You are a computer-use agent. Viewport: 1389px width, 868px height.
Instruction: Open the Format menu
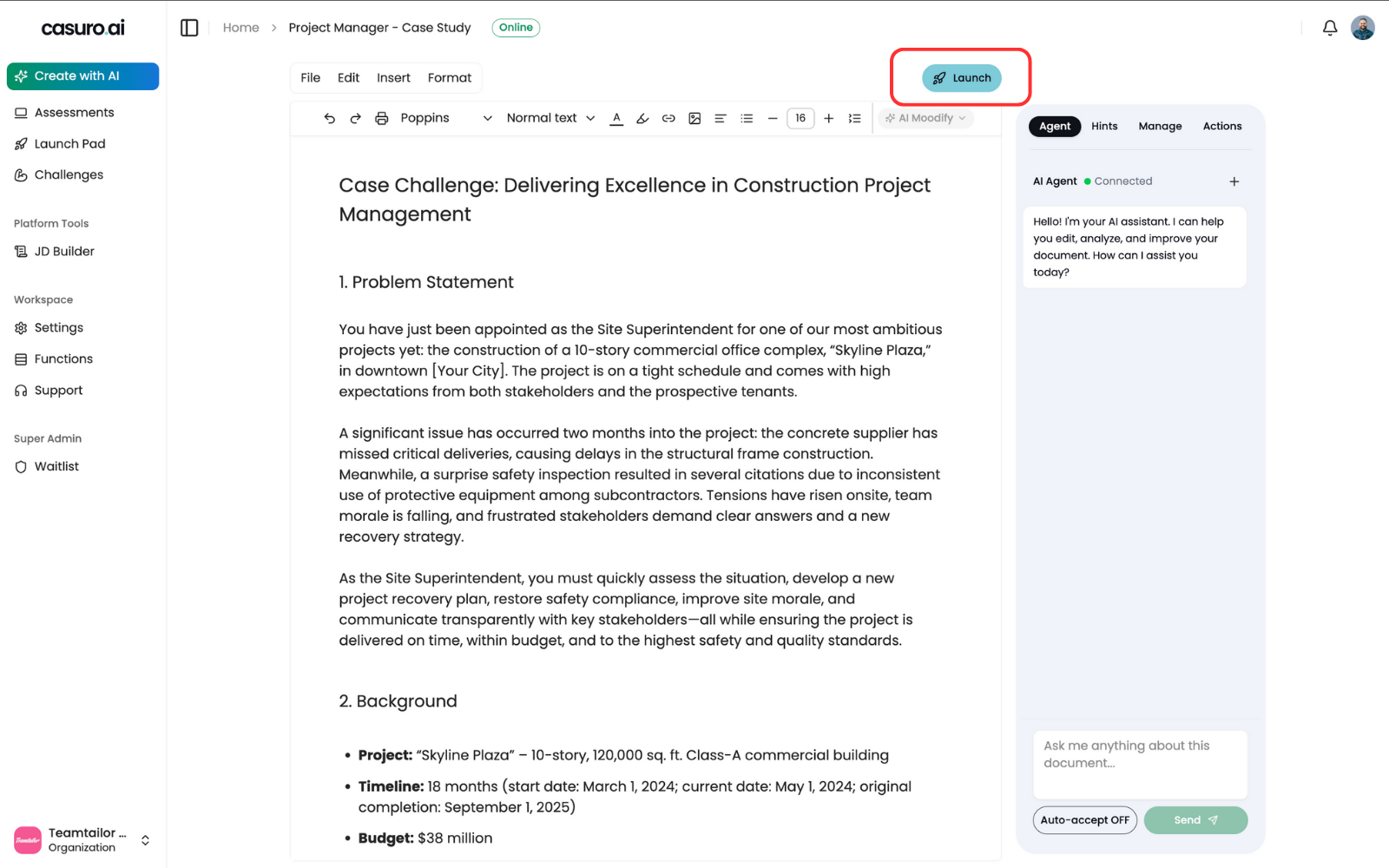pyautogui.click(x=450, y=77)
